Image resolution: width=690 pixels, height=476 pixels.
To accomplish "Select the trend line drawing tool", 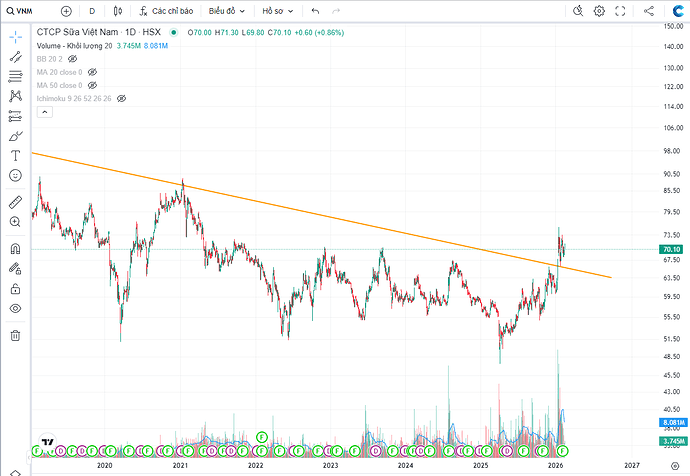I will (x=15, y=57).
